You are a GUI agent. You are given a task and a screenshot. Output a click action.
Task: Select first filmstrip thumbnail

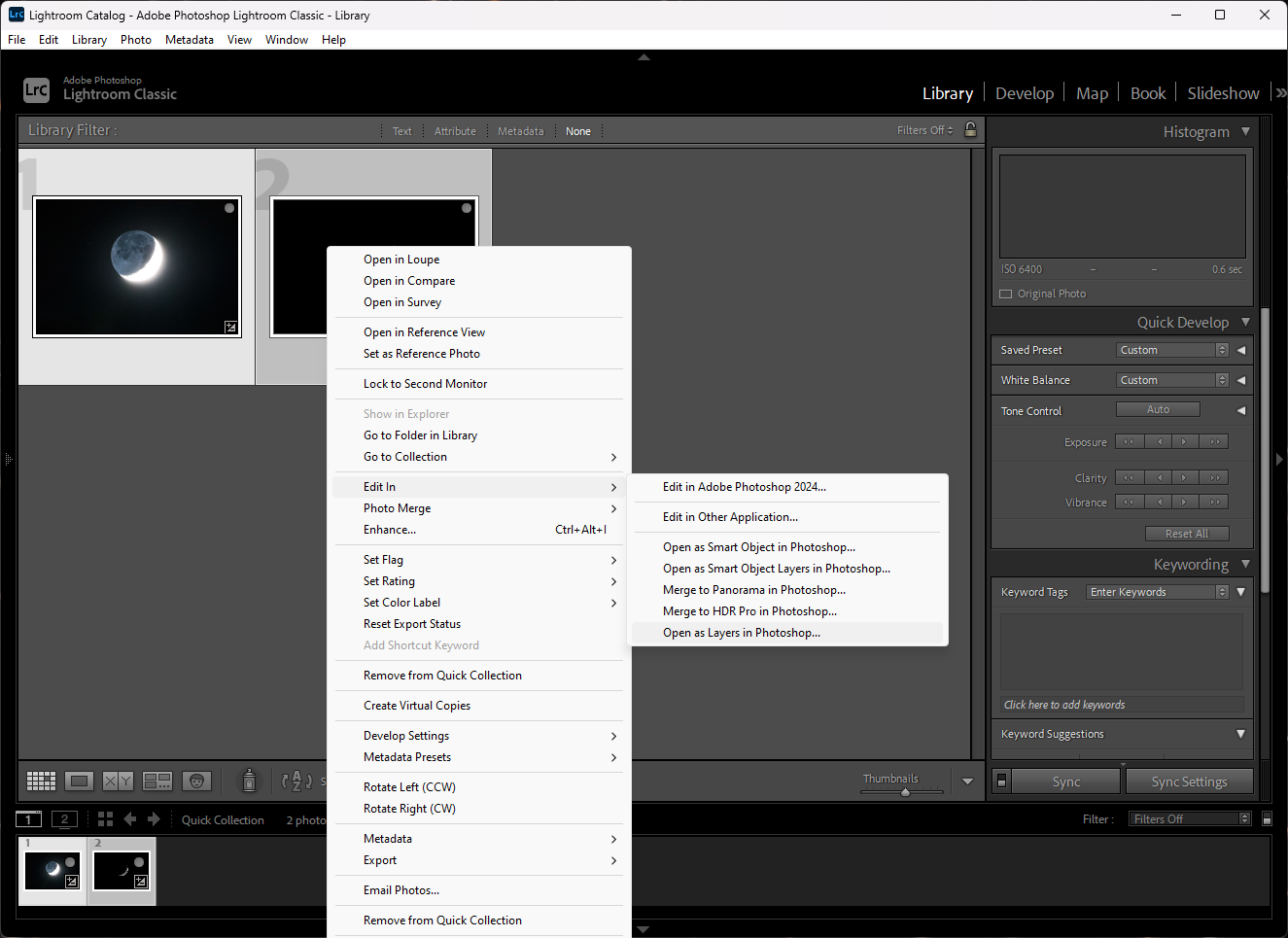point(53,871)
